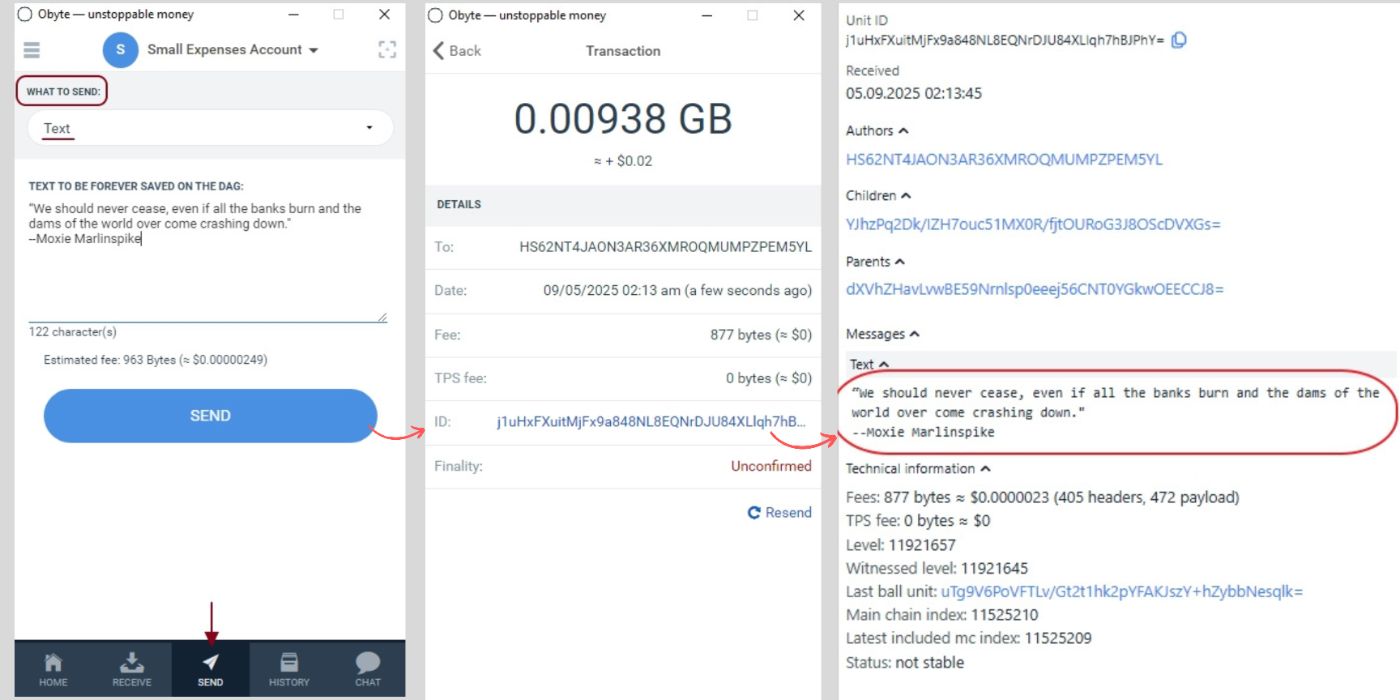Open the Receive tab in bottom bar
Screen dimensions: 1400x700
point(132,669)
